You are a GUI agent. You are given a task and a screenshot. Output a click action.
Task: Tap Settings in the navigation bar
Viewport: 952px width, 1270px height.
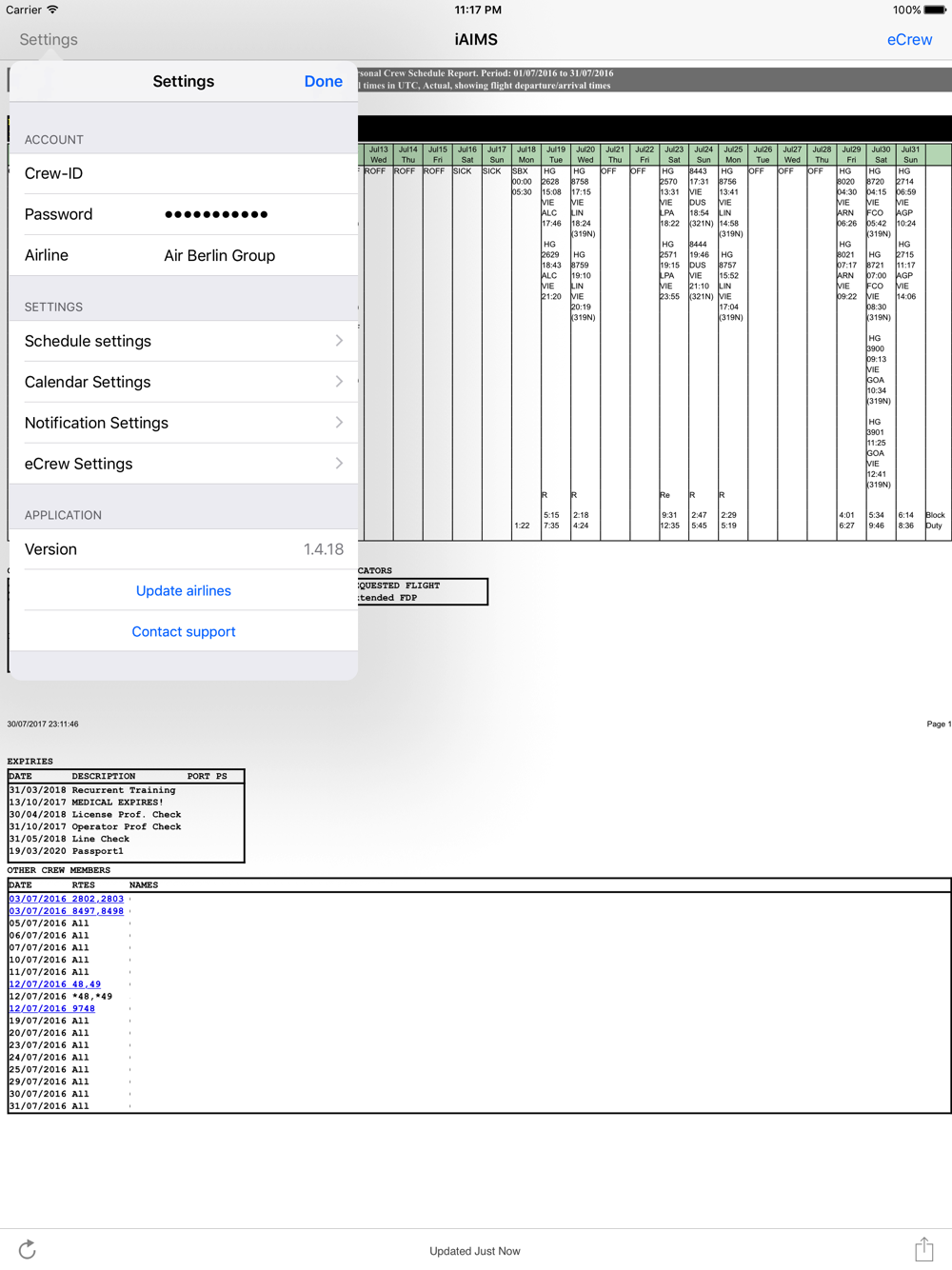pyautogui.click(x=49, y=40)
